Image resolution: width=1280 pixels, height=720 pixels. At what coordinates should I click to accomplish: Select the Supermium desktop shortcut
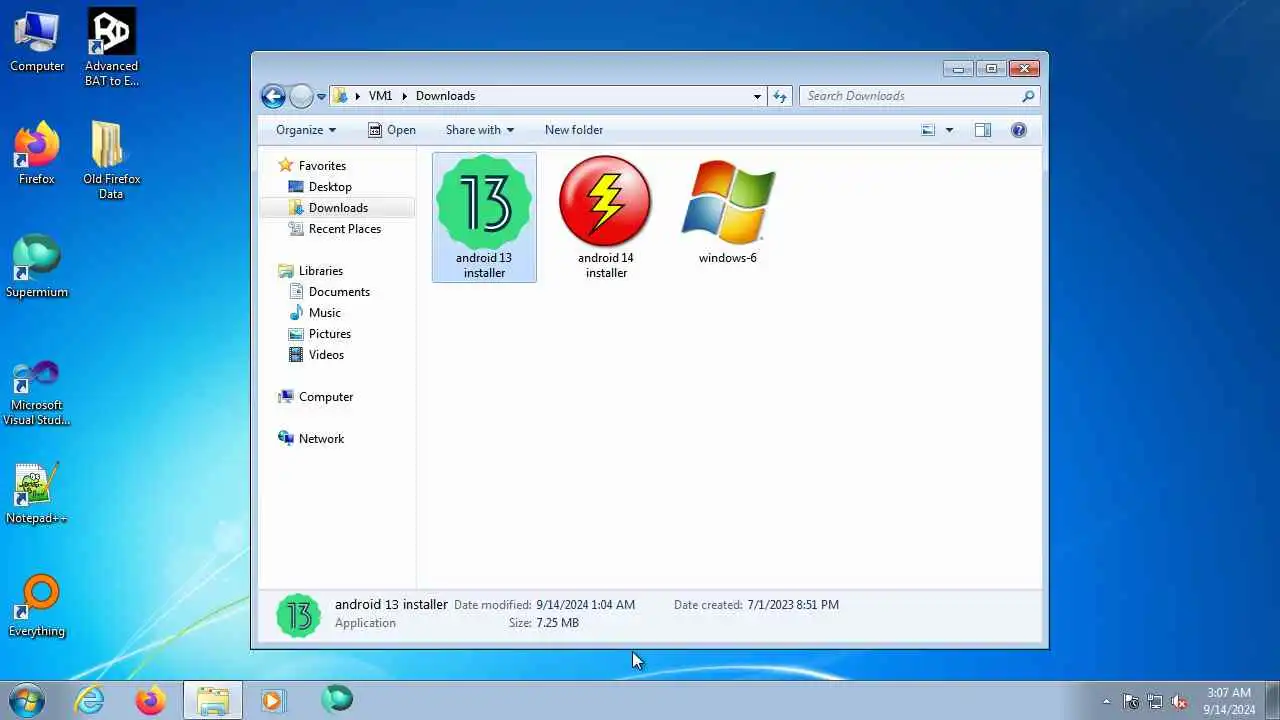point(37,267)
